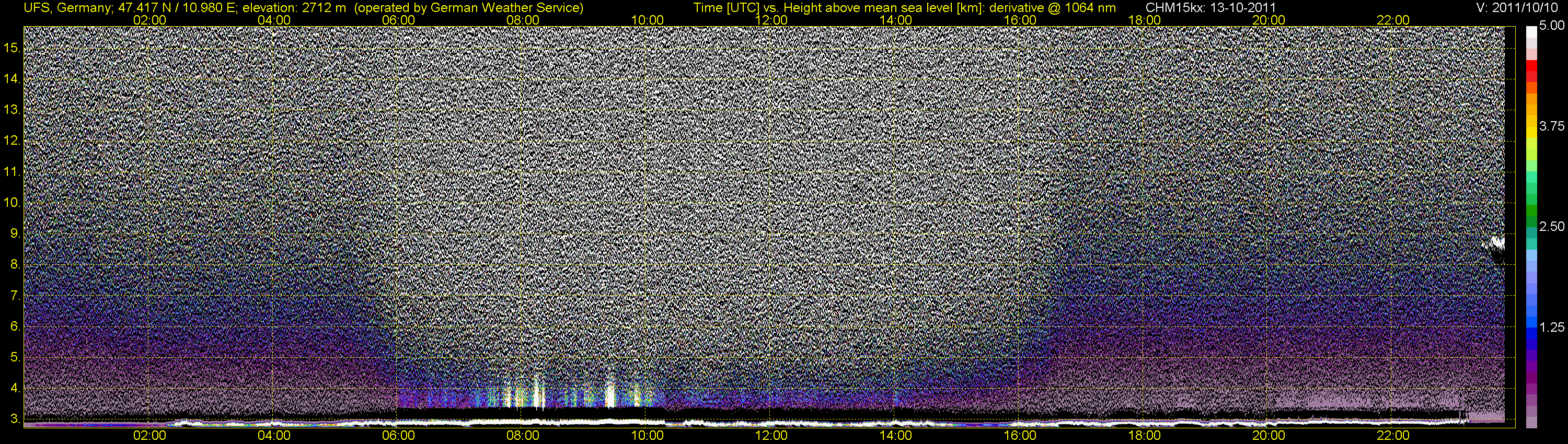Click the 6. km height axis label

click(x=15, y=326)
